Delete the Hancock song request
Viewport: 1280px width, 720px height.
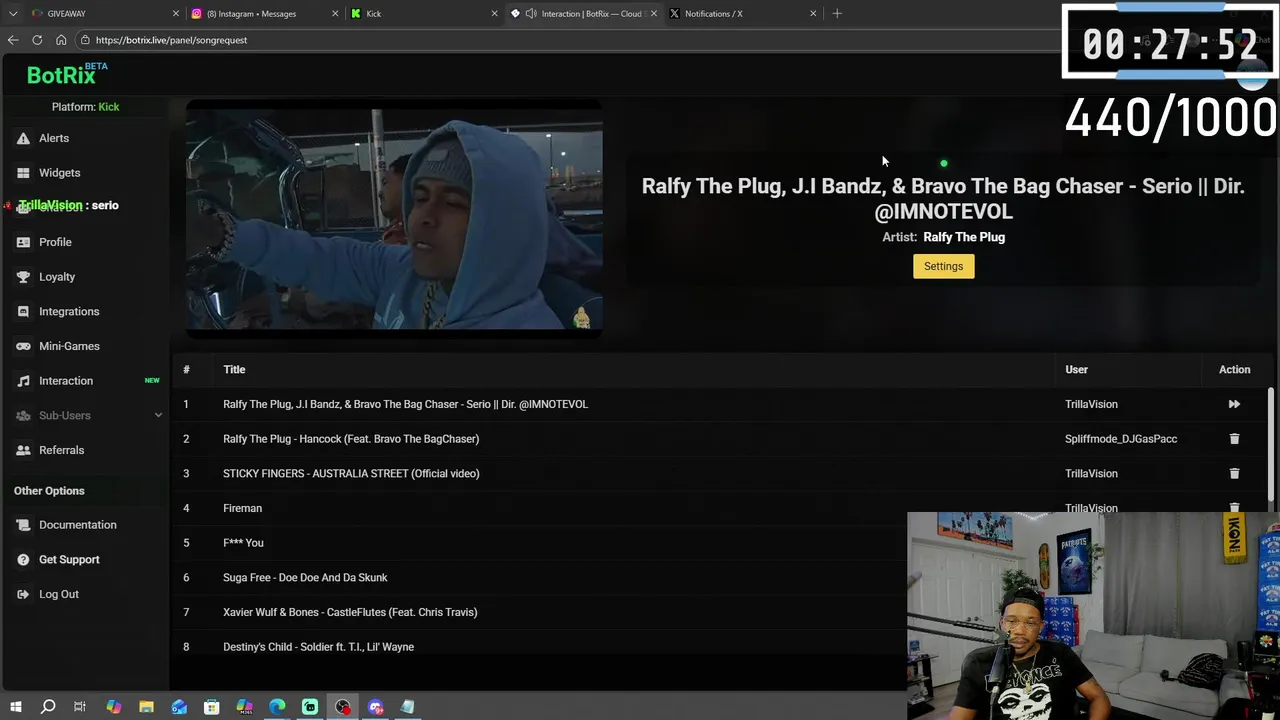click(x=1234, y=439)
